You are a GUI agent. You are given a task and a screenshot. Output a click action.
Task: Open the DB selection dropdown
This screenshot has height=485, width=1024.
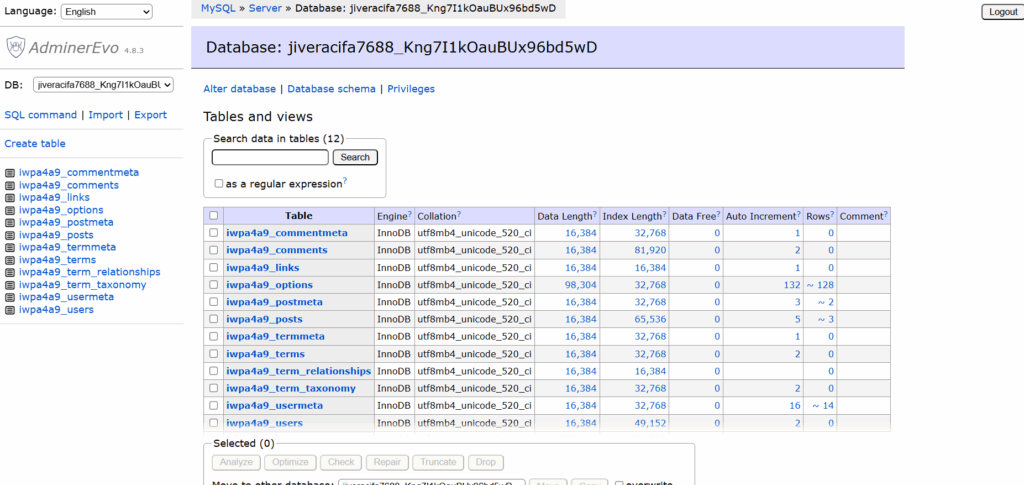104,84
